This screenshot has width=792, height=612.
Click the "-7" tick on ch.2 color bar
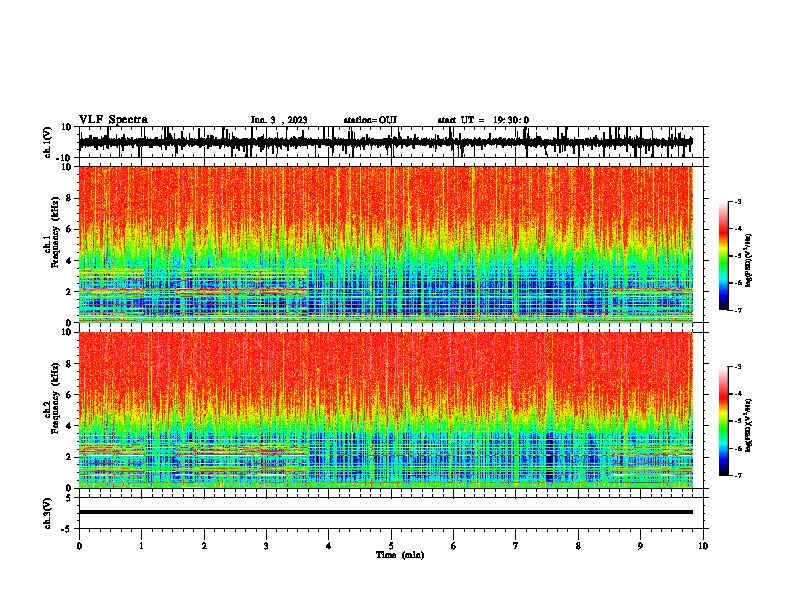738,476
